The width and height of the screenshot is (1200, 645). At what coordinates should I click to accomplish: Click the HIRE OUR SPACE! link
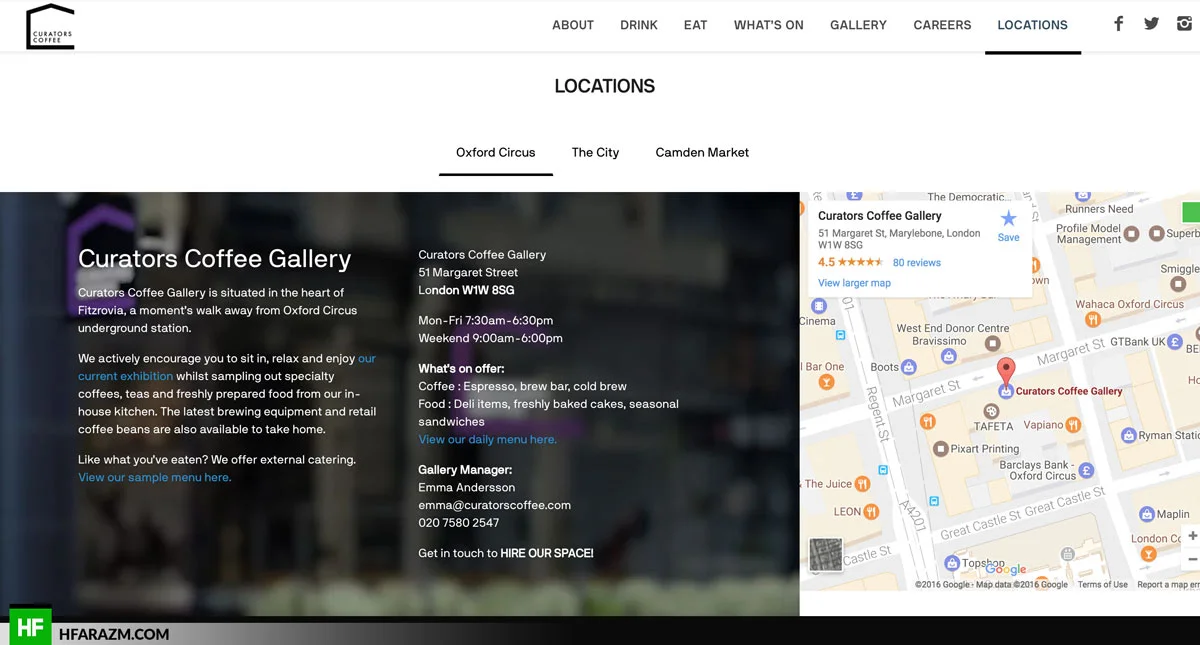pyautogui.click(x=547, y=553)
